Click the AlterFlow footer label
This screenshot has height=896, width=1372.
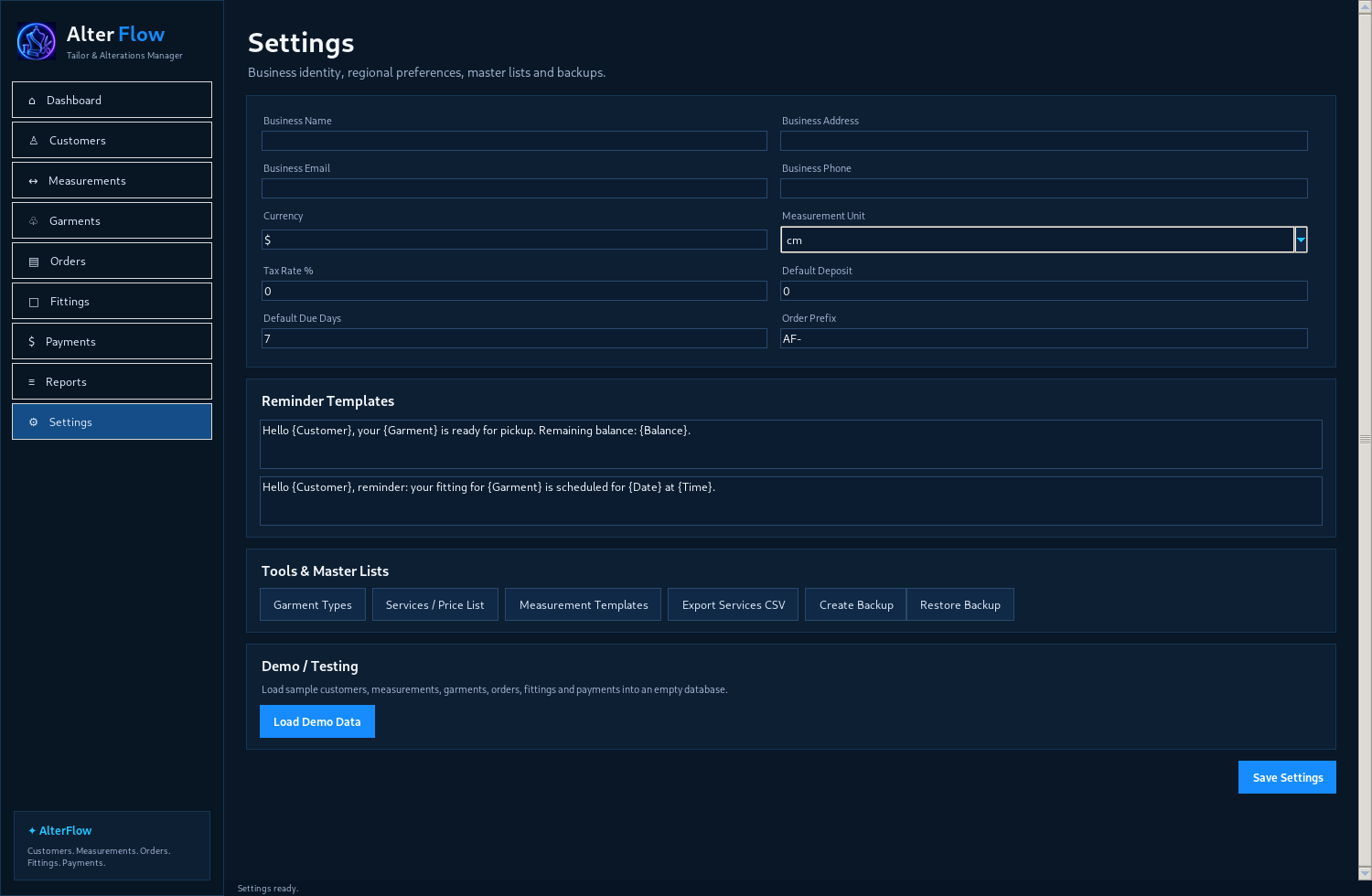[60, 830]
